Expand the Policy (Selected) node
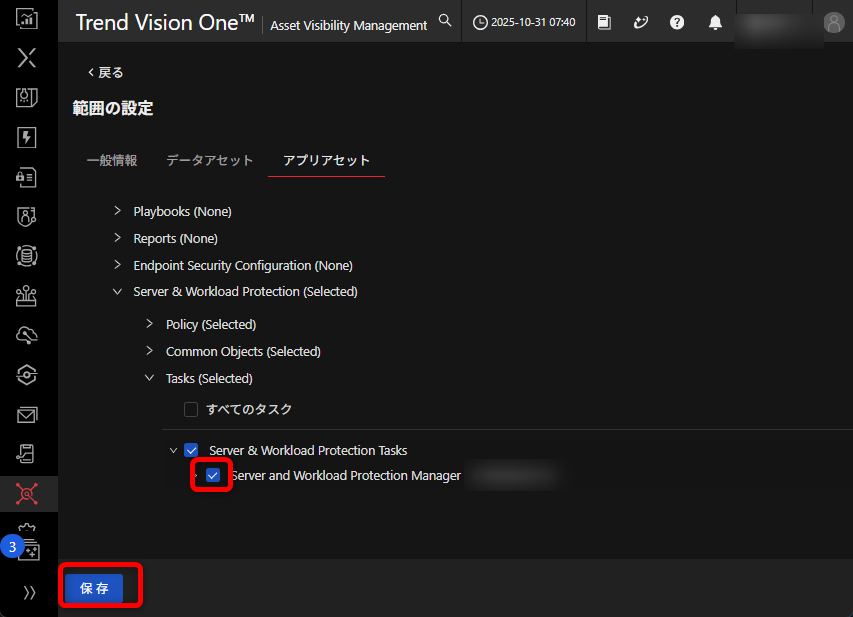This screenshot has height=617, width=853. (x=150, y=324)
